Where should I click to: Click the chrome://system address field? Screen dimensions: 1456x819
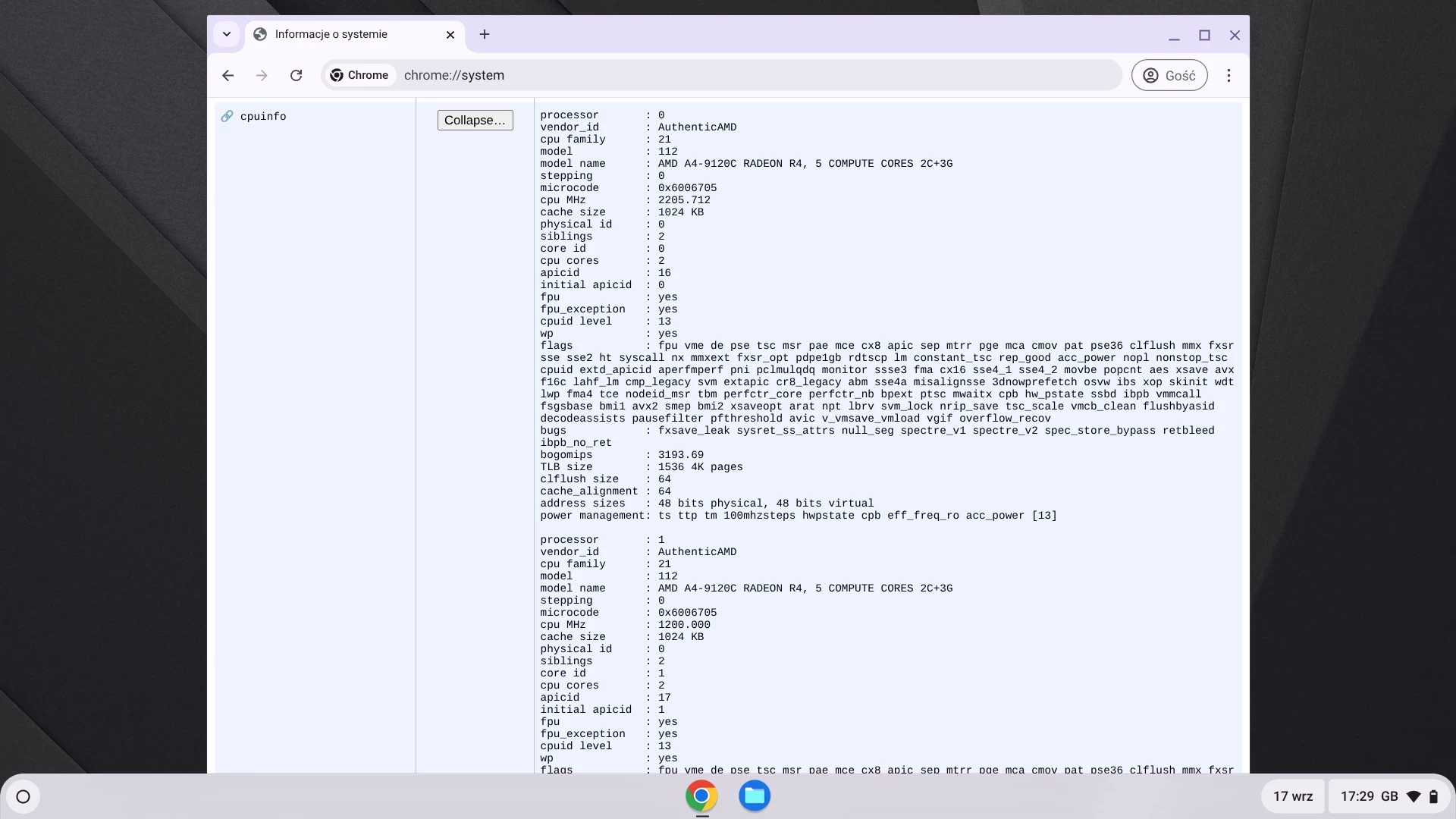pyautogui.click(x=682, y=75)
